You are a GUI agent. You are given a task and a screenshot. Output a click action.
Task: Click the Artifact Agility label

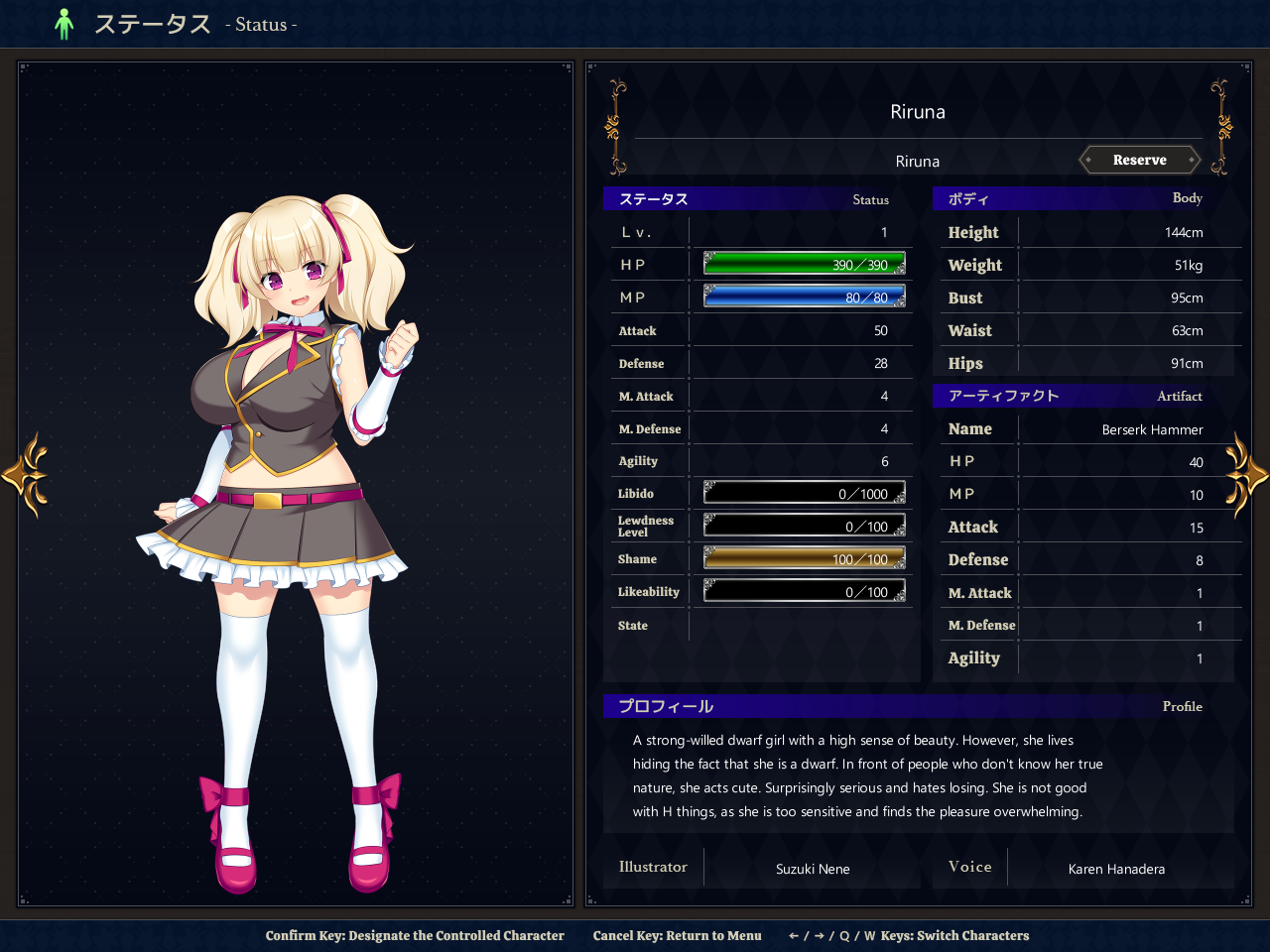coord(974,657)
